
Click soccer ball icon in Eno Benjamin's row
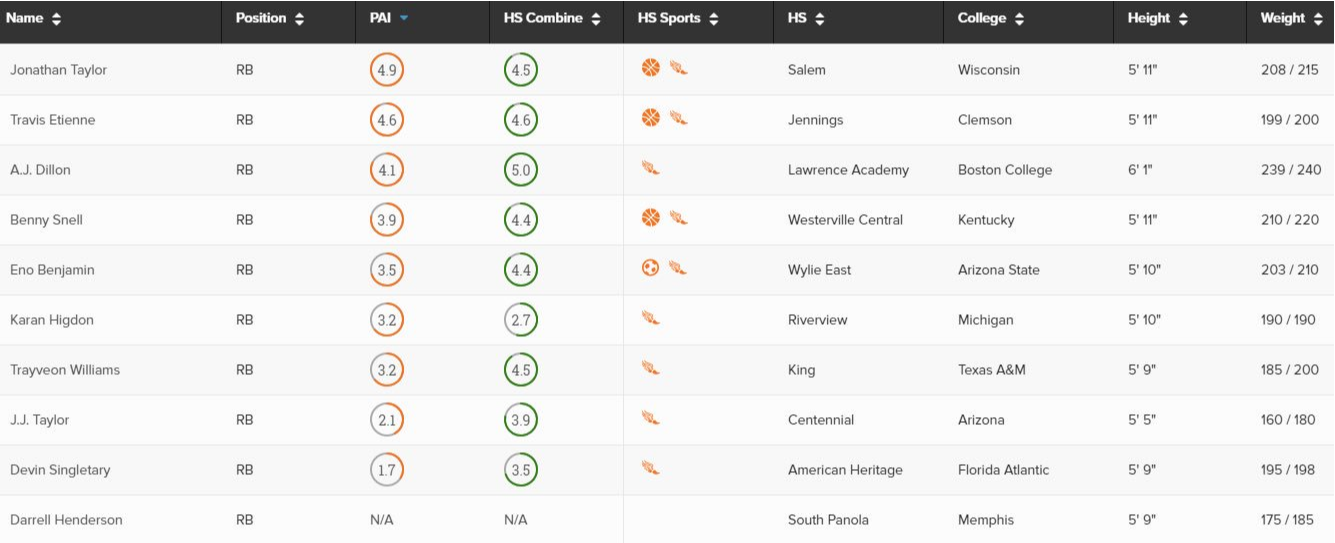pos(650,268)
